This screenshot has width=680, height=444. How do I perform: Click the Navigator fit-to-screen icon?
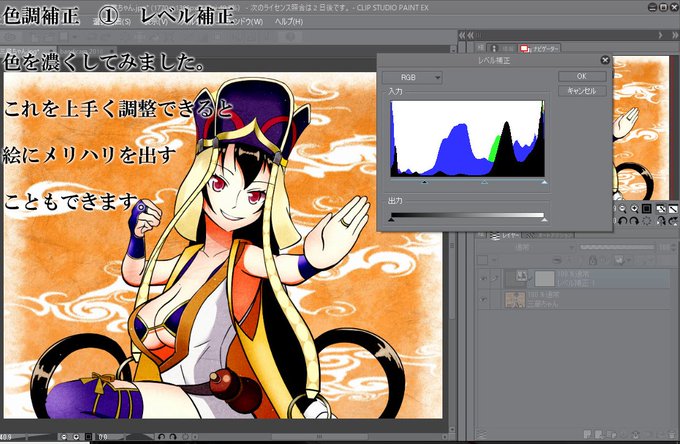[x=660, y=209]
